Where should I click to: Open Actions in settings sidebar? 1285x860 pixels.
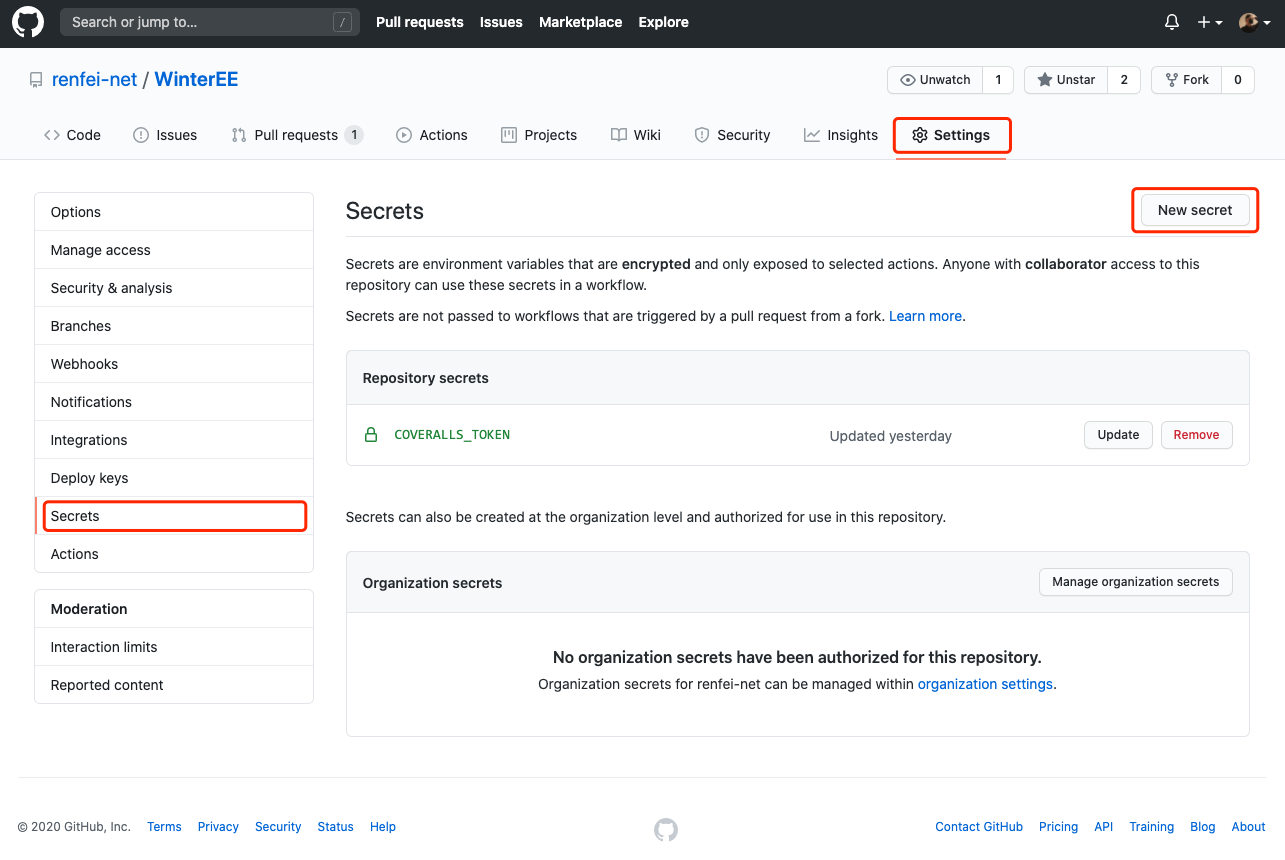tap(174, 554)
